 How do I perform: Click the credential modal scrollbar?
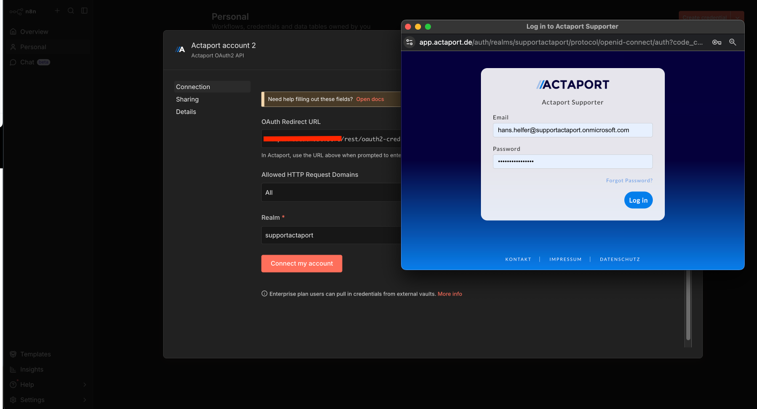[x=688, y=307]
